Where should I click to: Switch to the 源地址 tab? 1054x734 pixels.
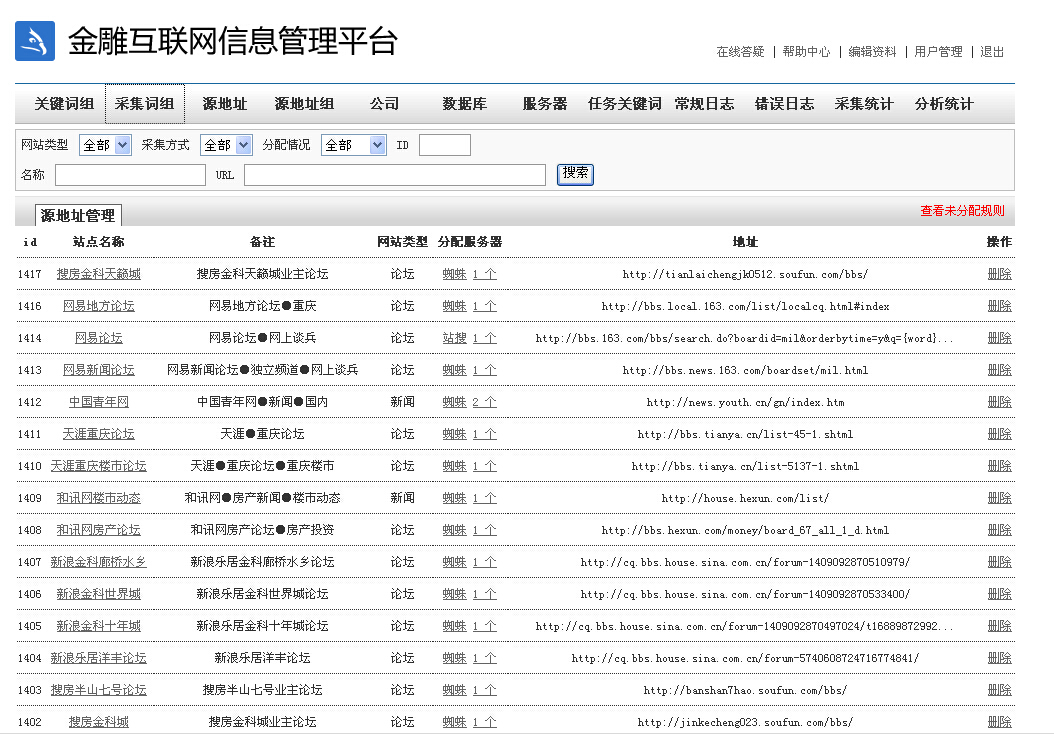[x=225, y=104]
